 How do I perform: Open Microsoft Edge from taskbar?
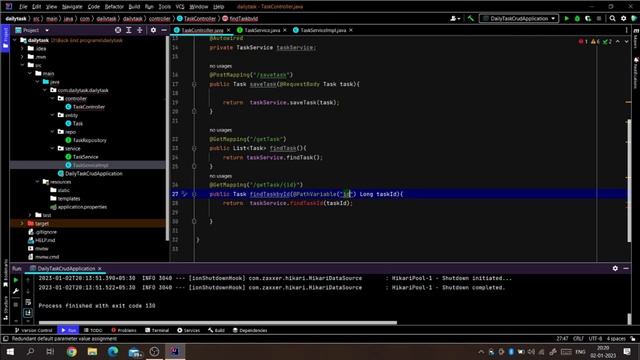113,351
